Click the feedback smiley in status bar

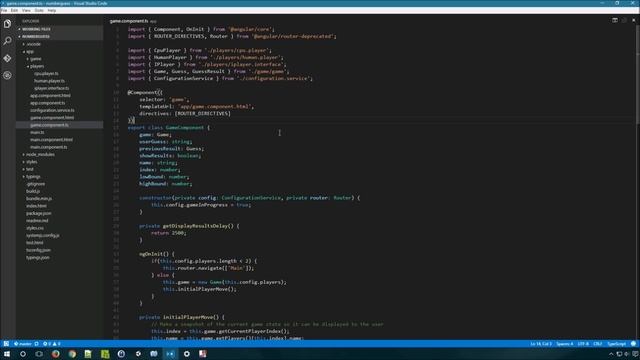pos(633,344)
